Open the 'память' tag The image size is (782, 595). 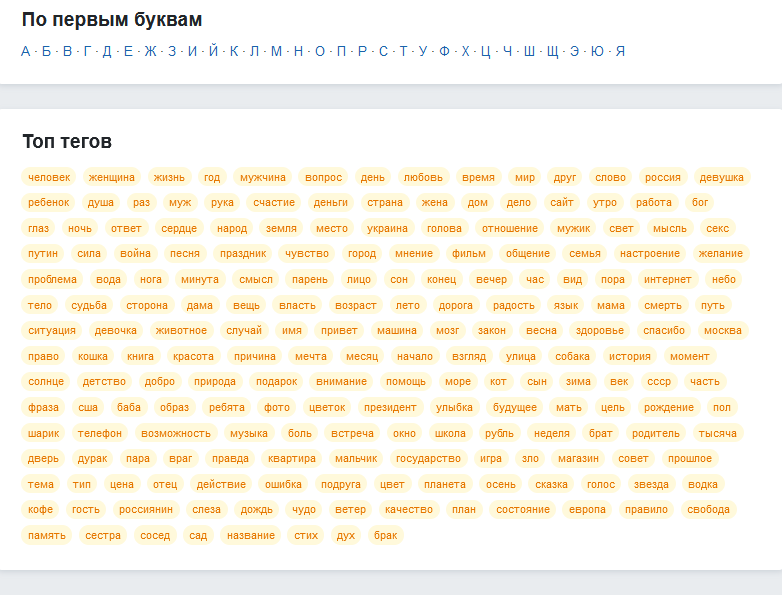[46, 535]
